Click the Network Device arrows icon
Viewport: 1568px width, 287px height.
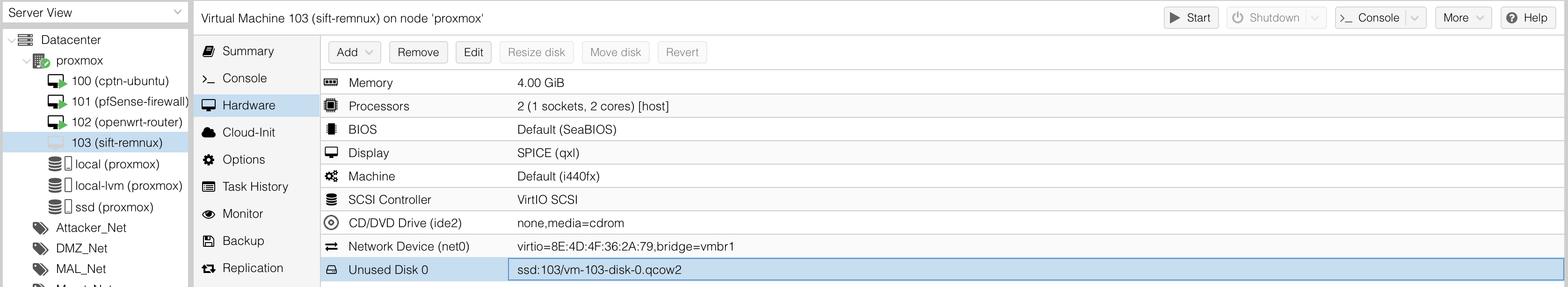[x=331, y=246]
